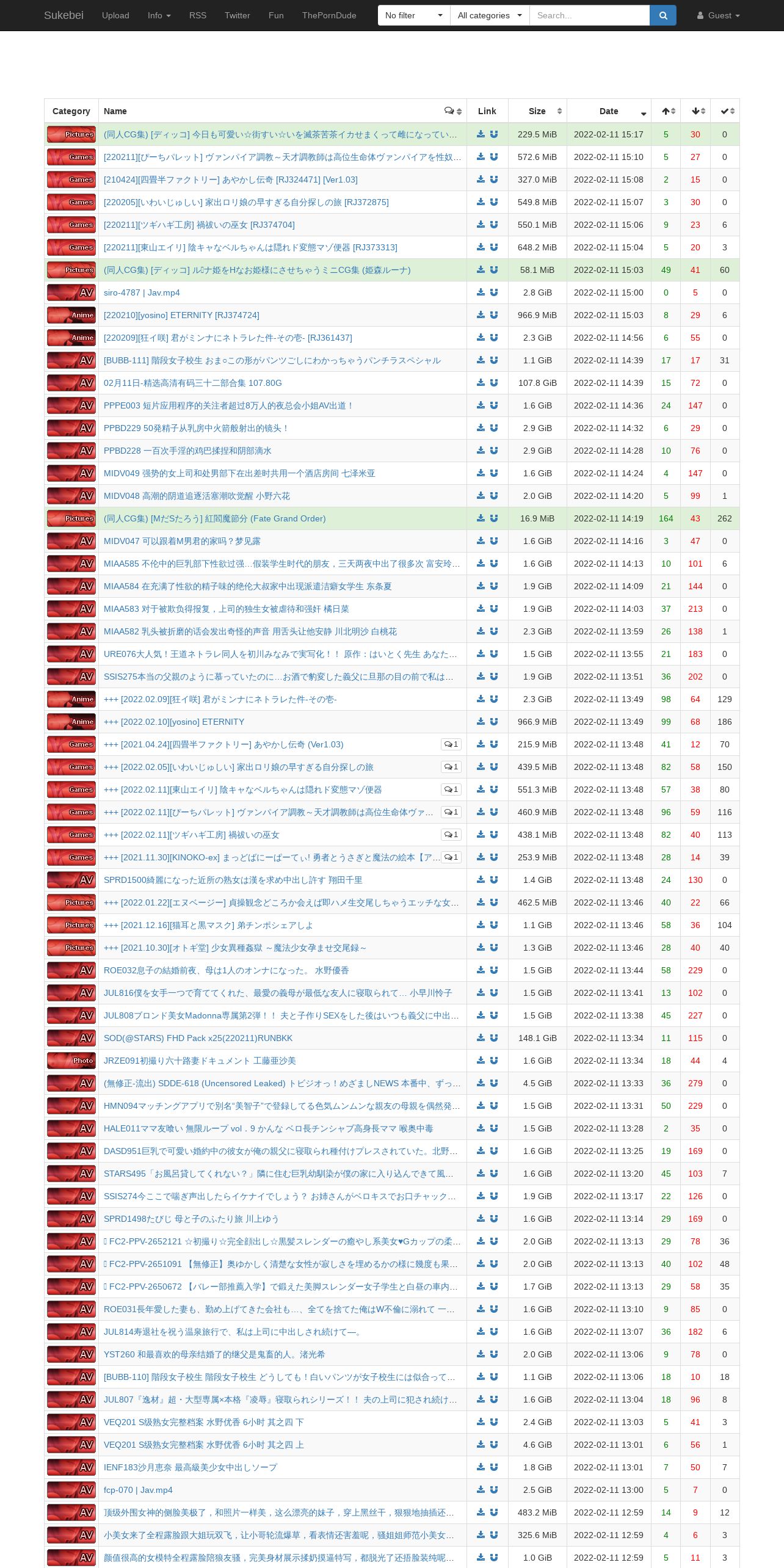Click the leechers count 279
Screen dimensions: 784x1568
[x=695, y=1083]
